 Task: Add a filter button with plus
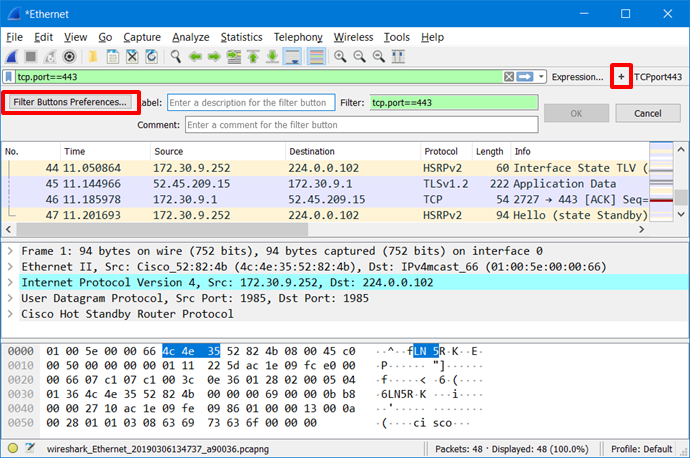[x=621, y=77]
